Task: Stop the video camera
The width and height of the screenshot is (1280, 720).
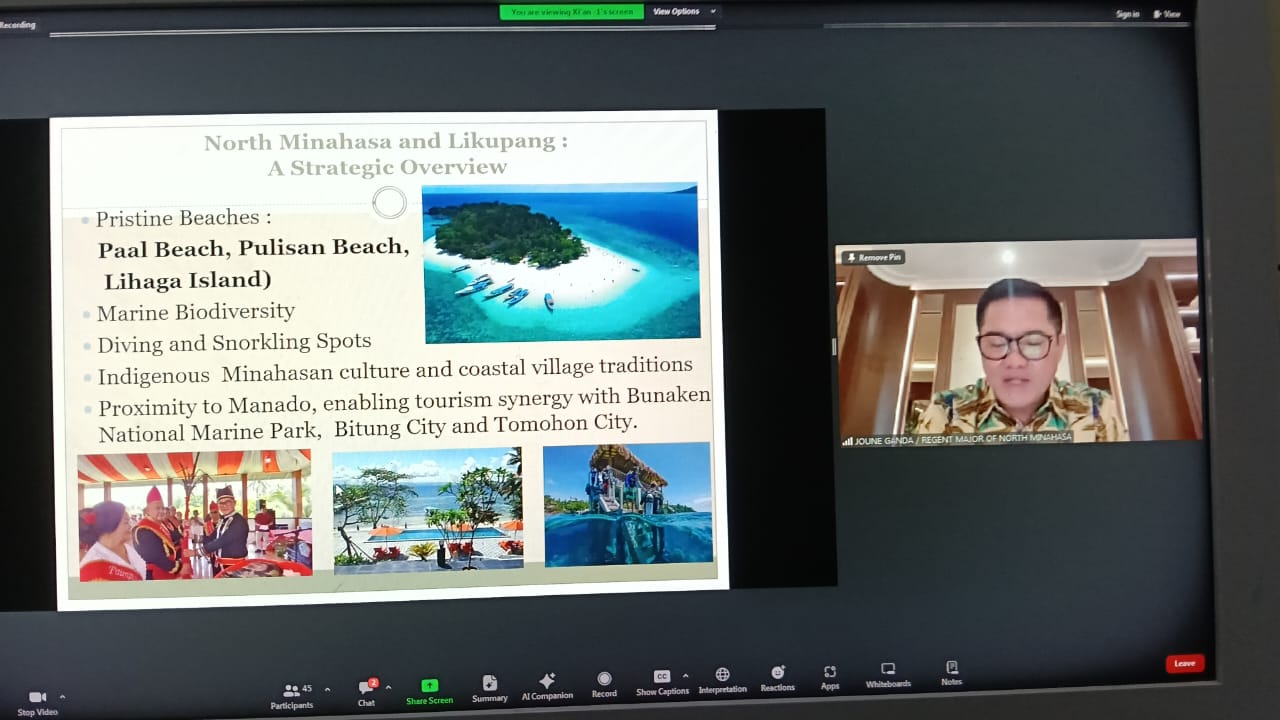Action: [37, 698]
